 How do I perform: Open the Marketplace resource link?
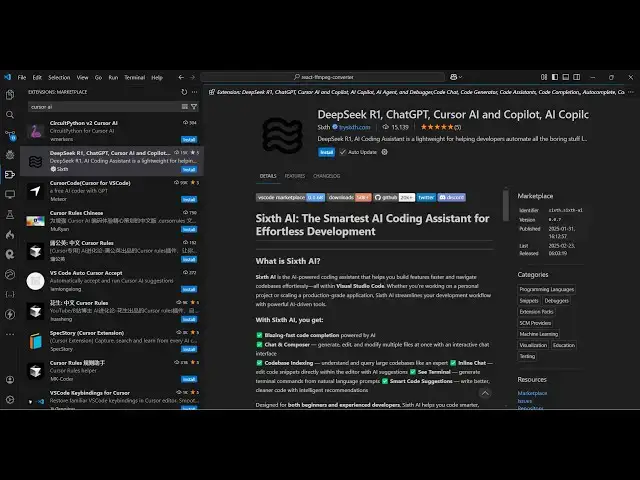click(x=532, y=393)
